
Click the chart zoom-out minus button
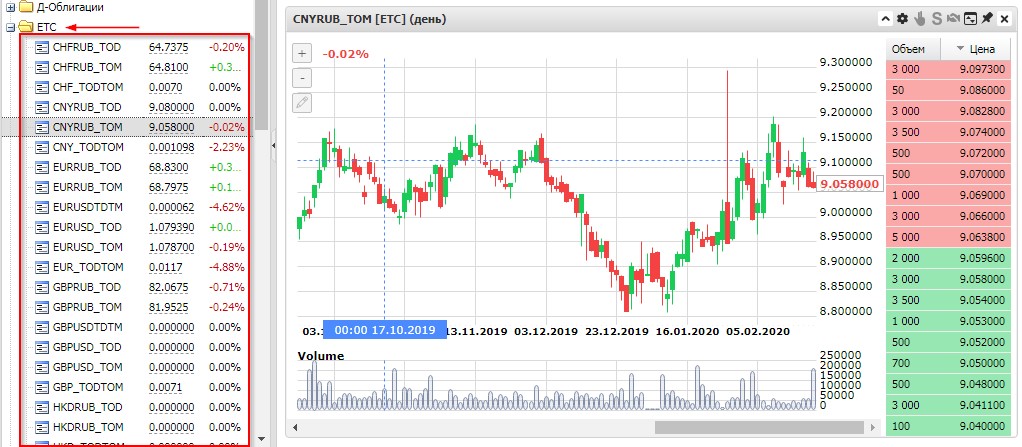(x=303, y=78)
